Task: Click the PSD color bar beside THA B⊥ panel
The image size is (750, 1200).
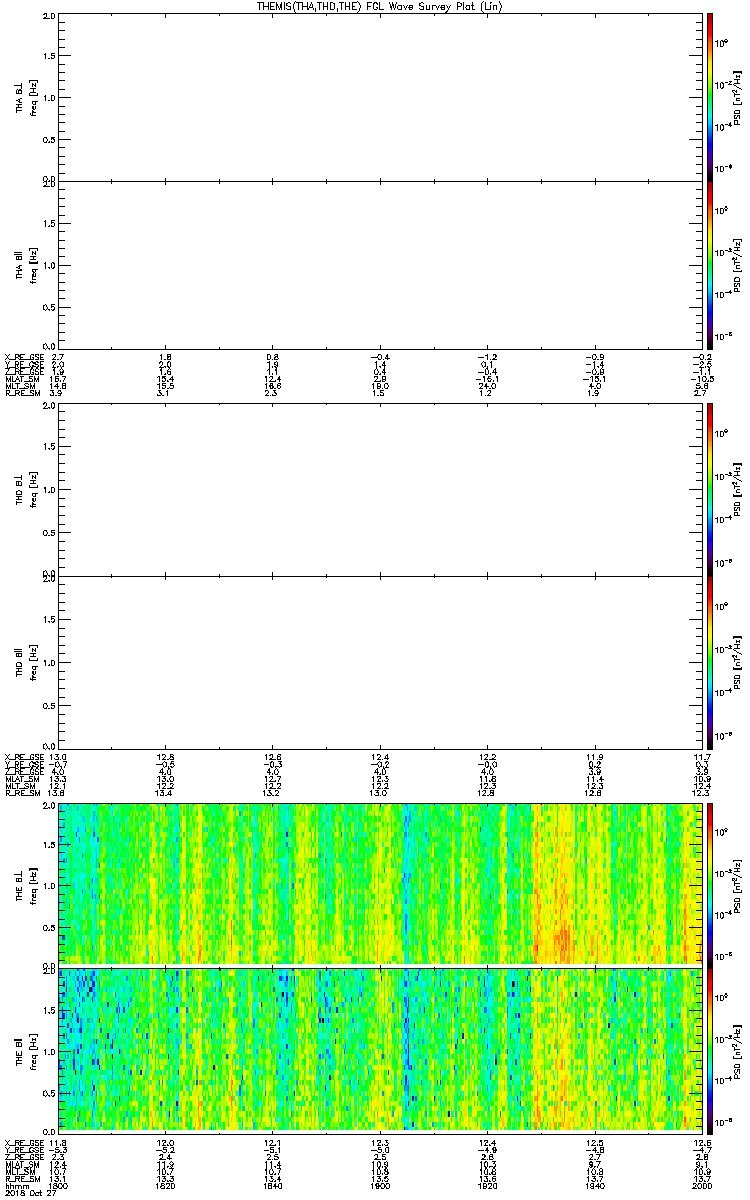Action: [709, 97]
